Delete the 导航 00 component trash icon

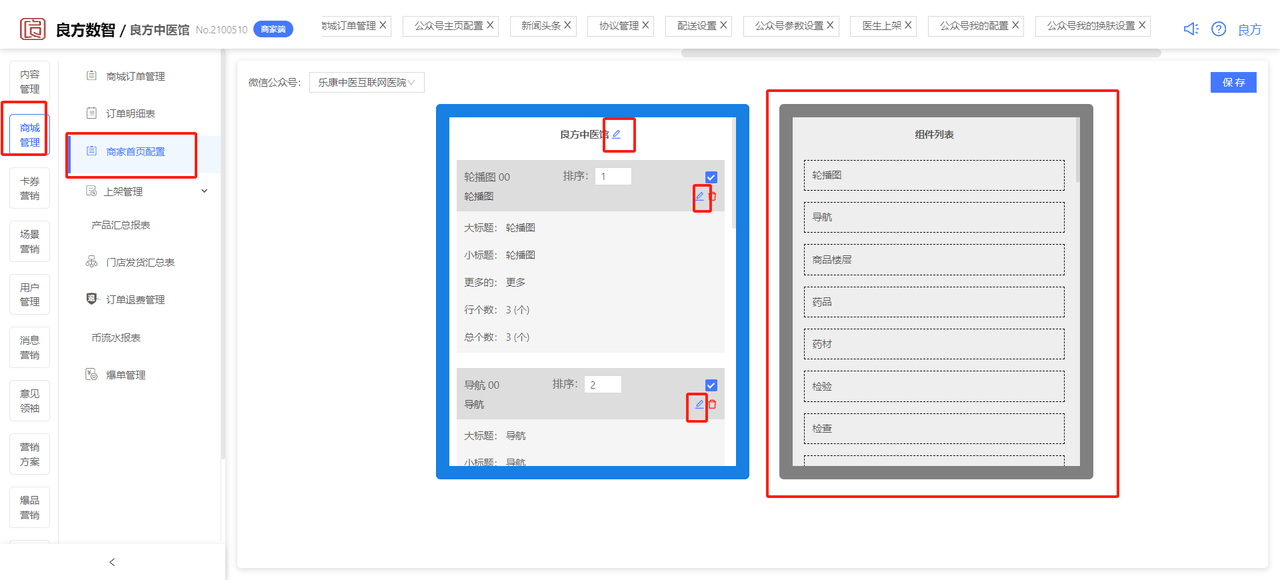coord(713,404)
